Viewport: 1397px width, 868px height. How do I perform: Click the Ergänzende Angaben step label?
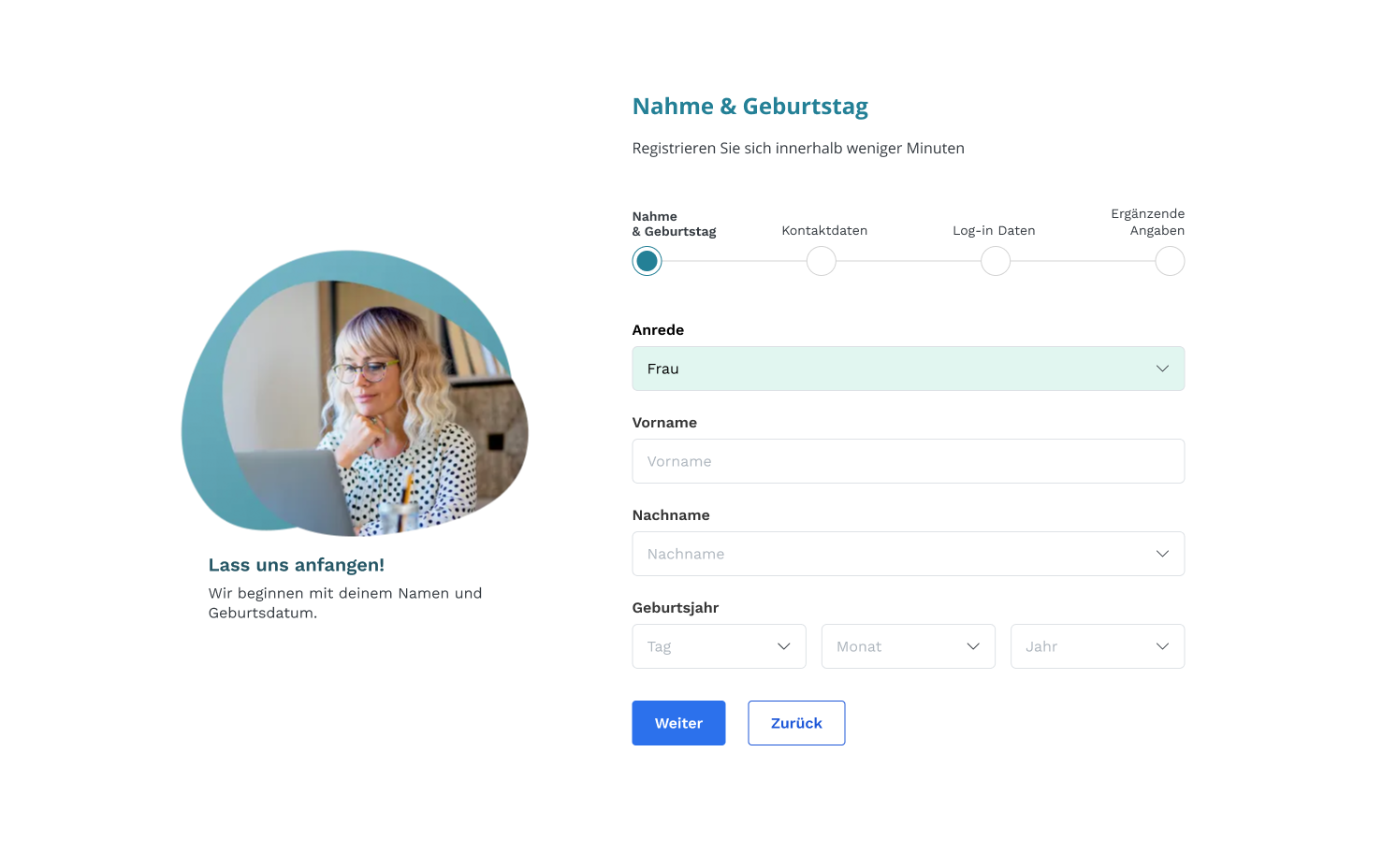click(x=1147, y=222)
